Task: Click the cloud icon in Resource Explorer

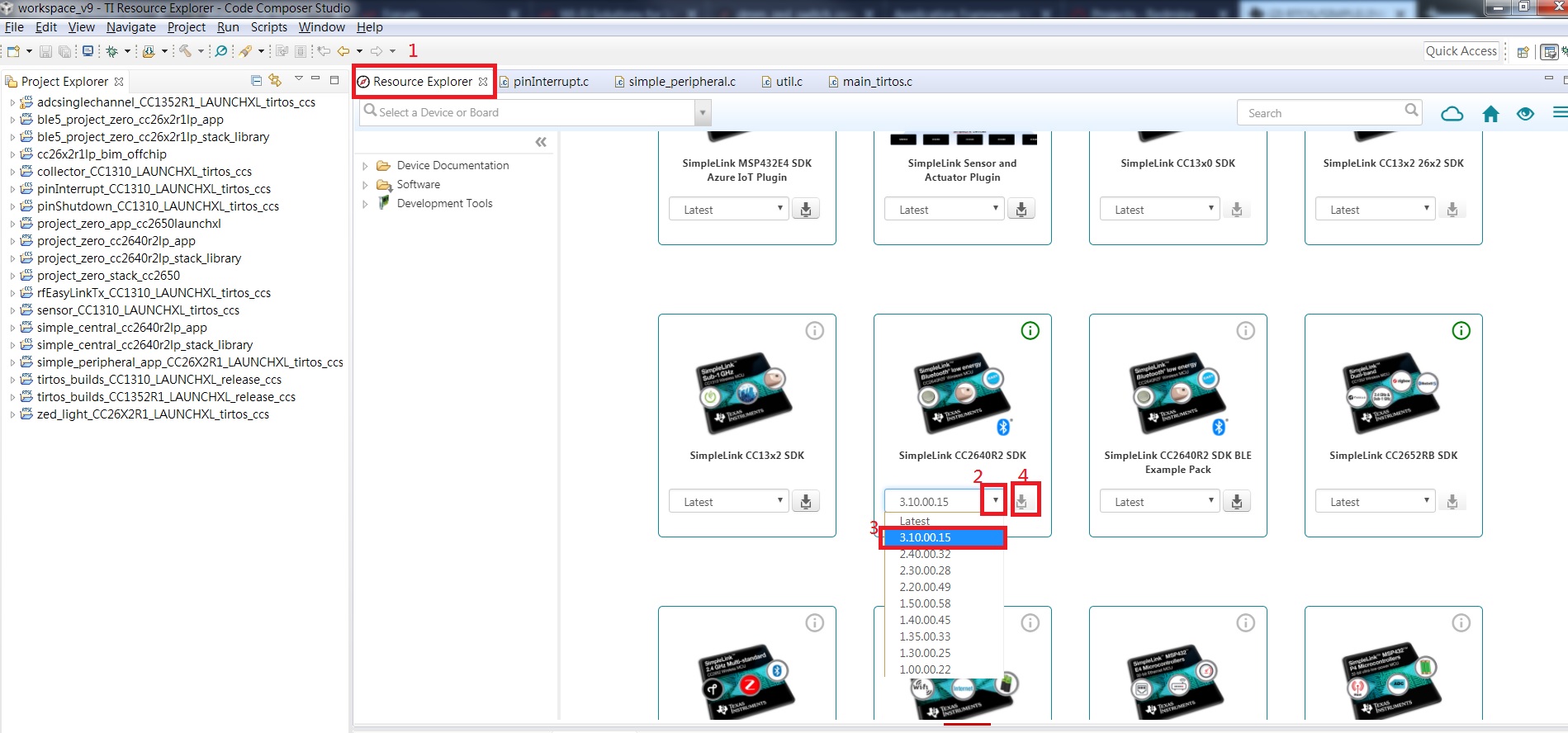Action: (1452, 114)
